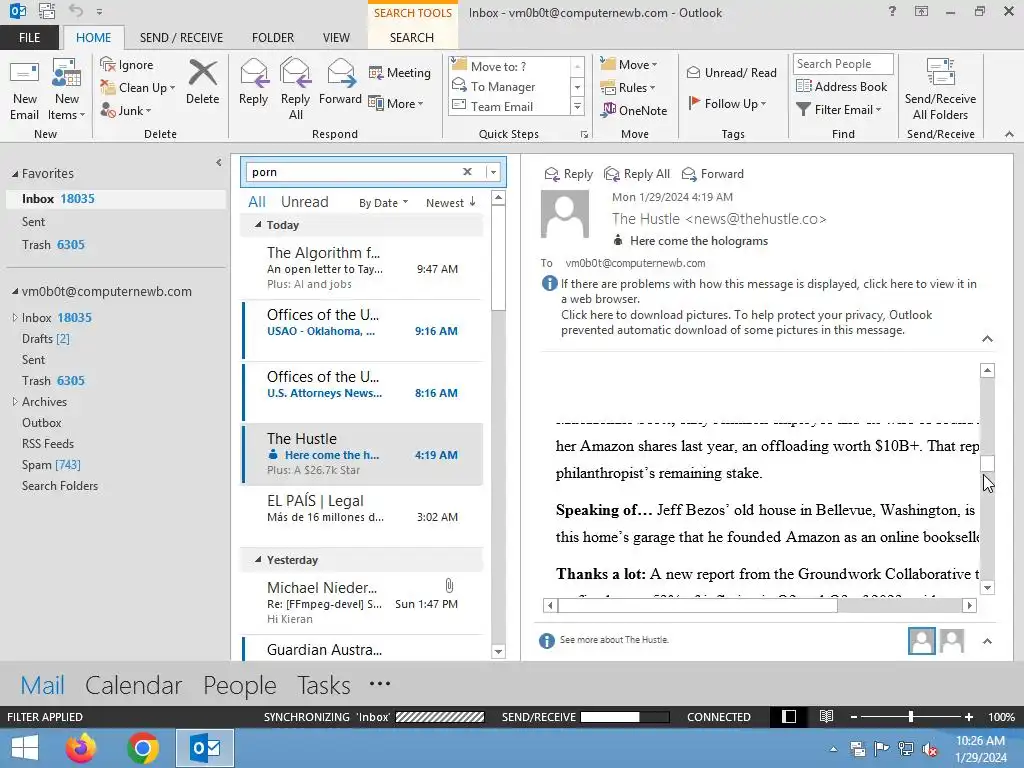The image size is (1024, 768).
Task: Open the Address Book
Action: click(842, 86)
